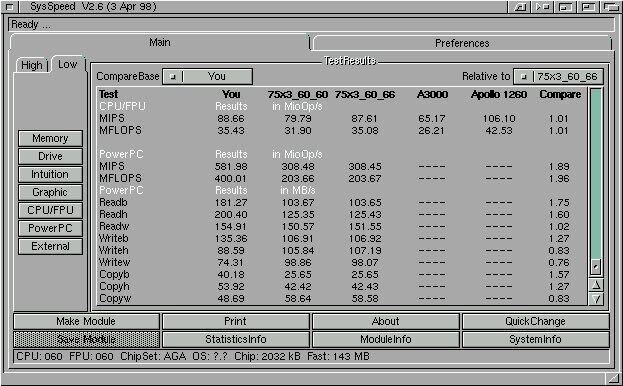Viewport: 623px width, 386px height.
Task: Click the 'Fast: 143 MB' status text
Action: pyautogui.click(x=339, y=356)
